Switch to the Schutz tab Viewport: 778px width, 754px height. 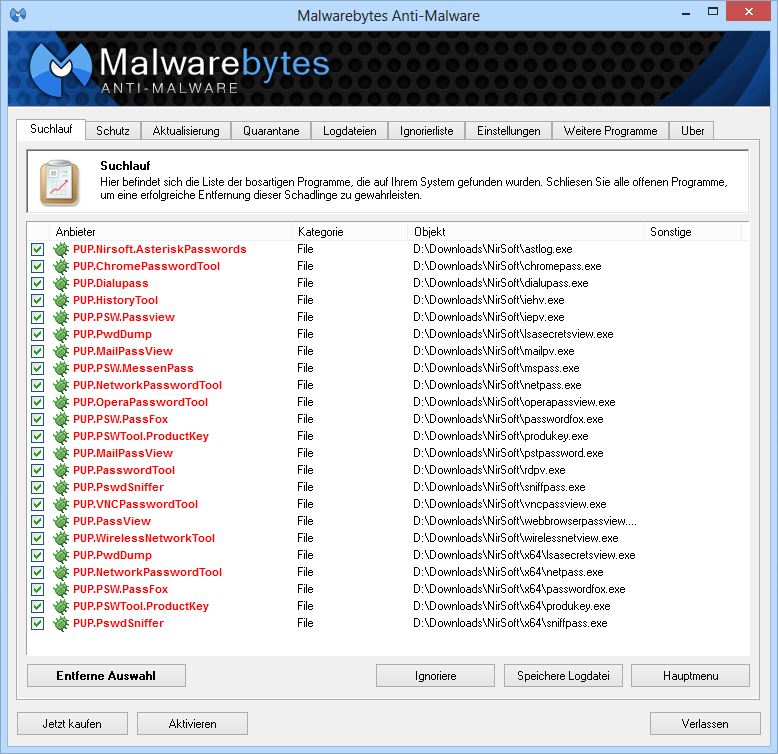coord(113,131)
